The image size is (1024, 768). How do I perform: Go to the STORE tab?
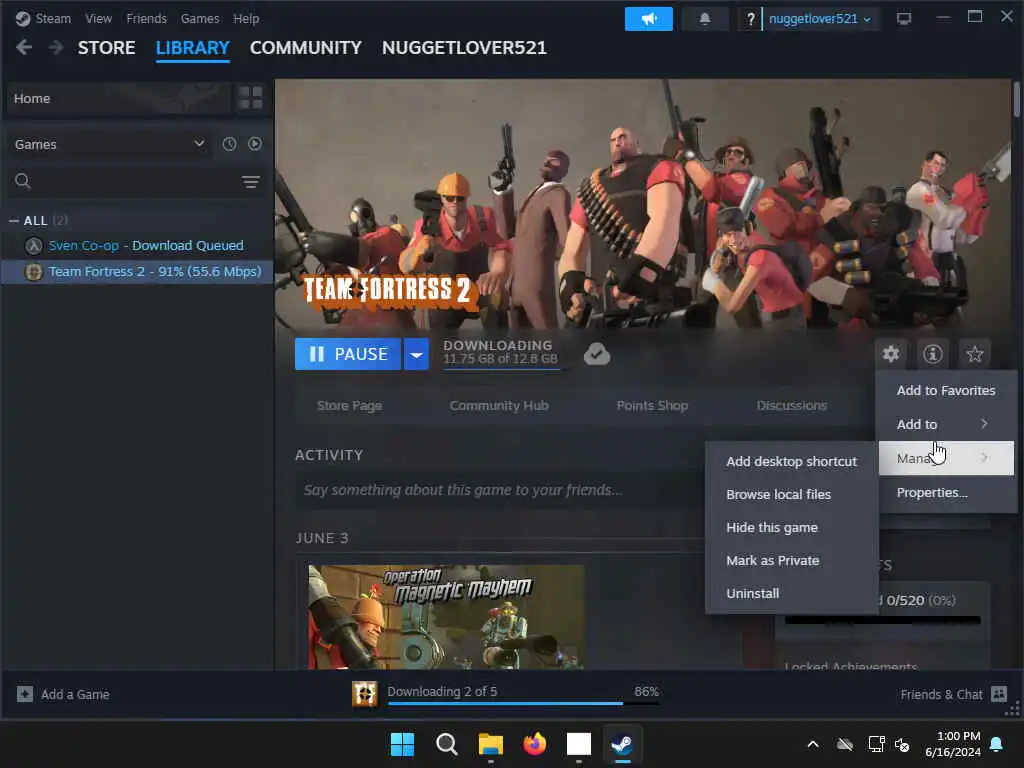tap(106, 48)
